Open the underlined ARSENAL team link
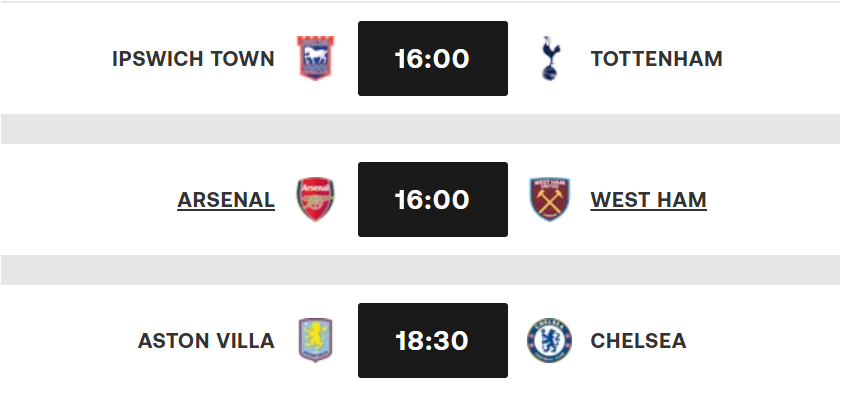The image size is (841, 393). tap(226, 200)
